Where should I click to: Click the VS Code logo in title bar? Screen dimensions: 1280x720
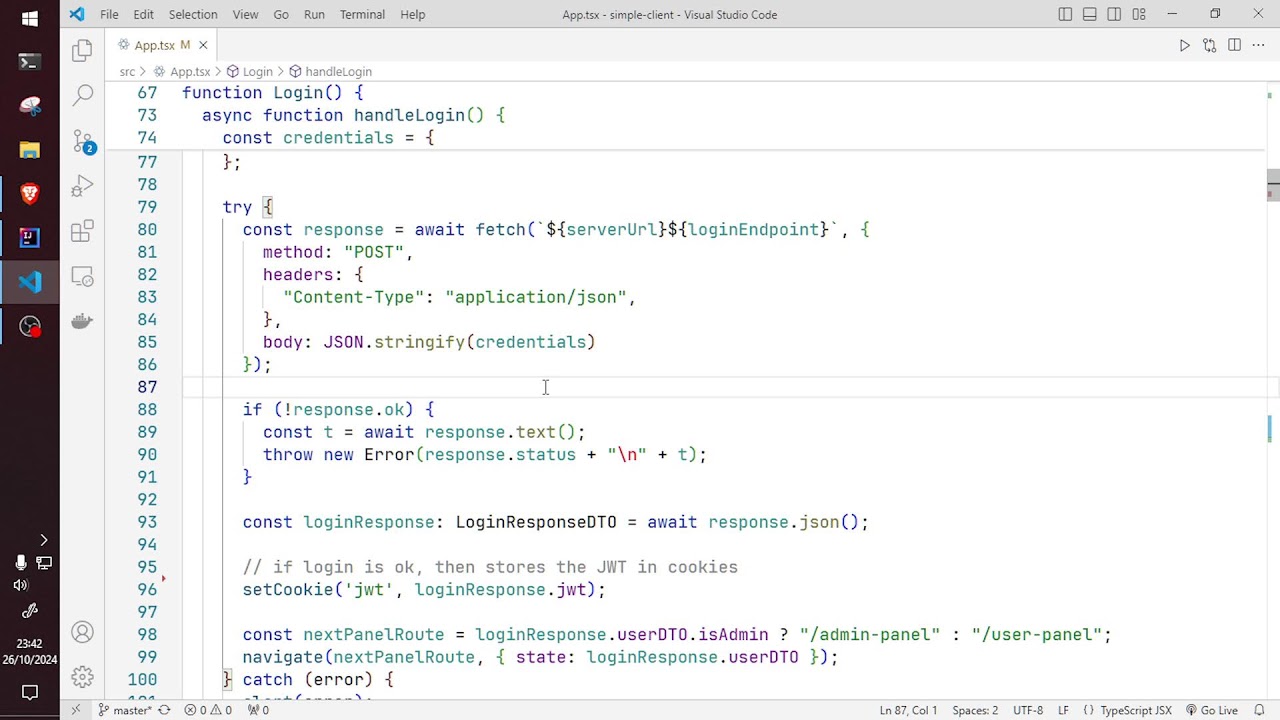[77, 14]
